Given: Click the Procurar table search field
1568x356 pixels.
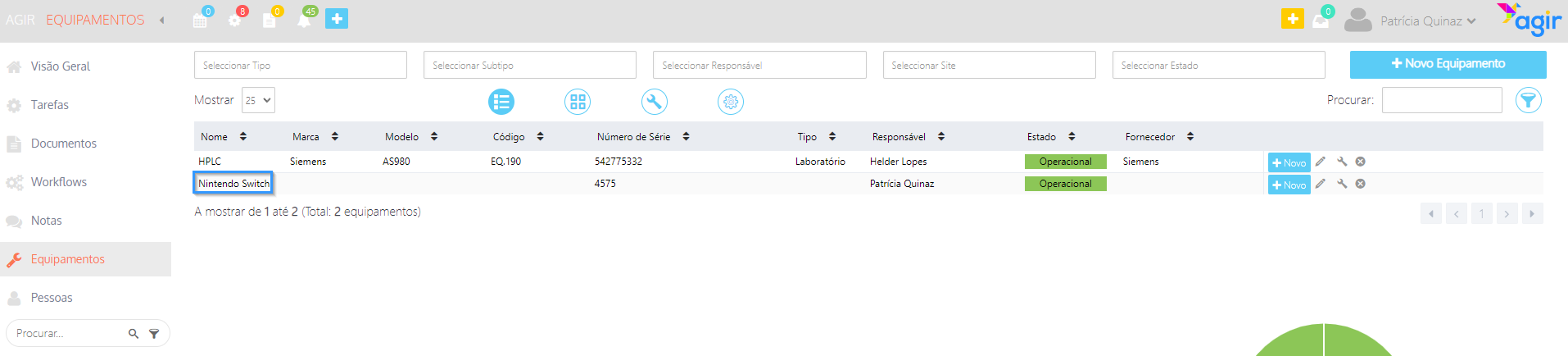Looking at the screenshot, I should click(1442, 100).
